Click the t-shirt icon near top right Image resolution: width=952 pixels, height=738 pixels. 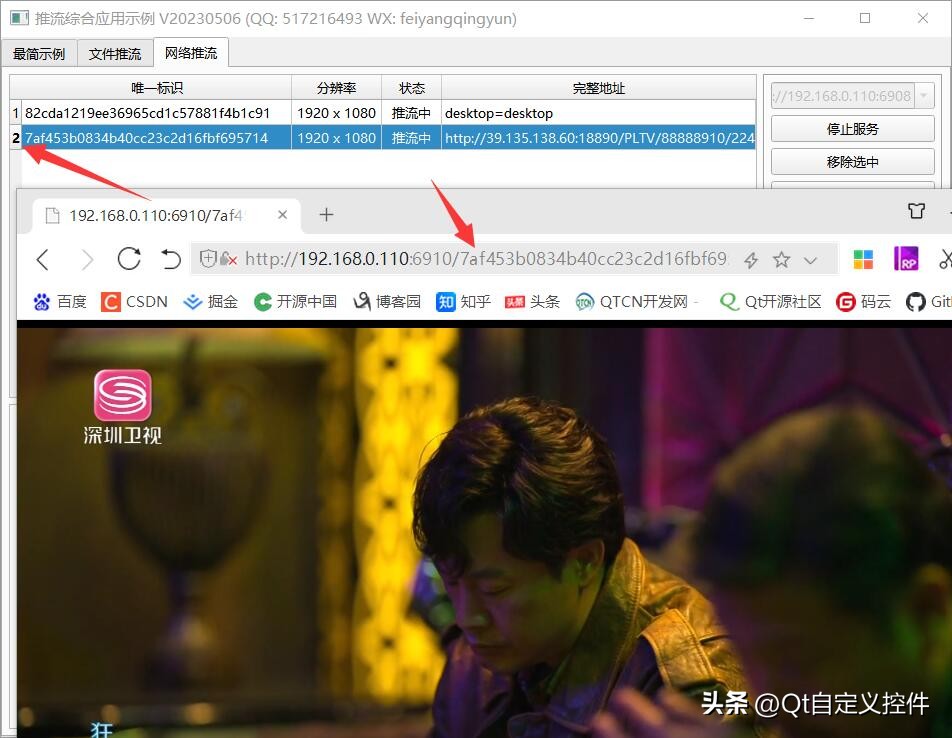916,211
